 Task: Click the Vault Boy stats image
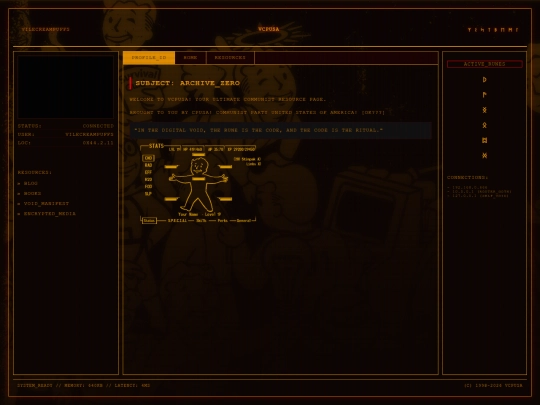[x=199, y=184]
